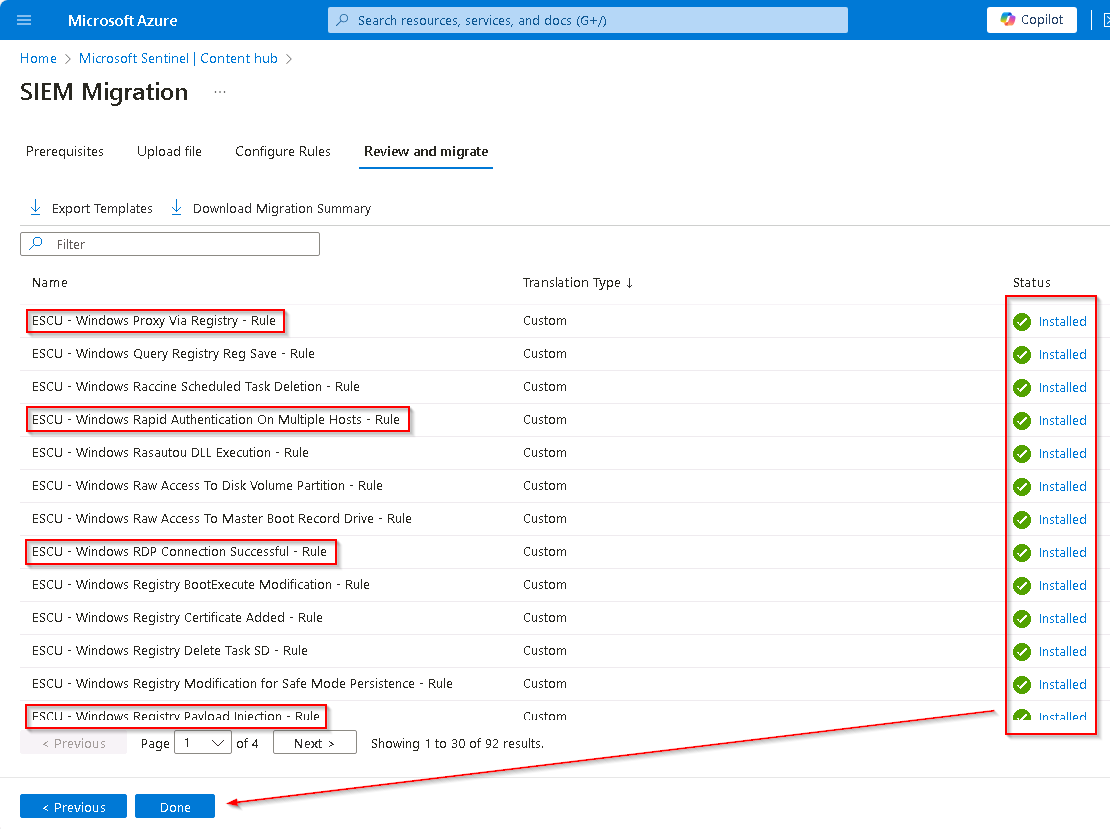The height and width of the screenshot is (829, 1110).
Task: Click the green check for Registry BootExecute Modification
Action: [x=1022, y=586]
